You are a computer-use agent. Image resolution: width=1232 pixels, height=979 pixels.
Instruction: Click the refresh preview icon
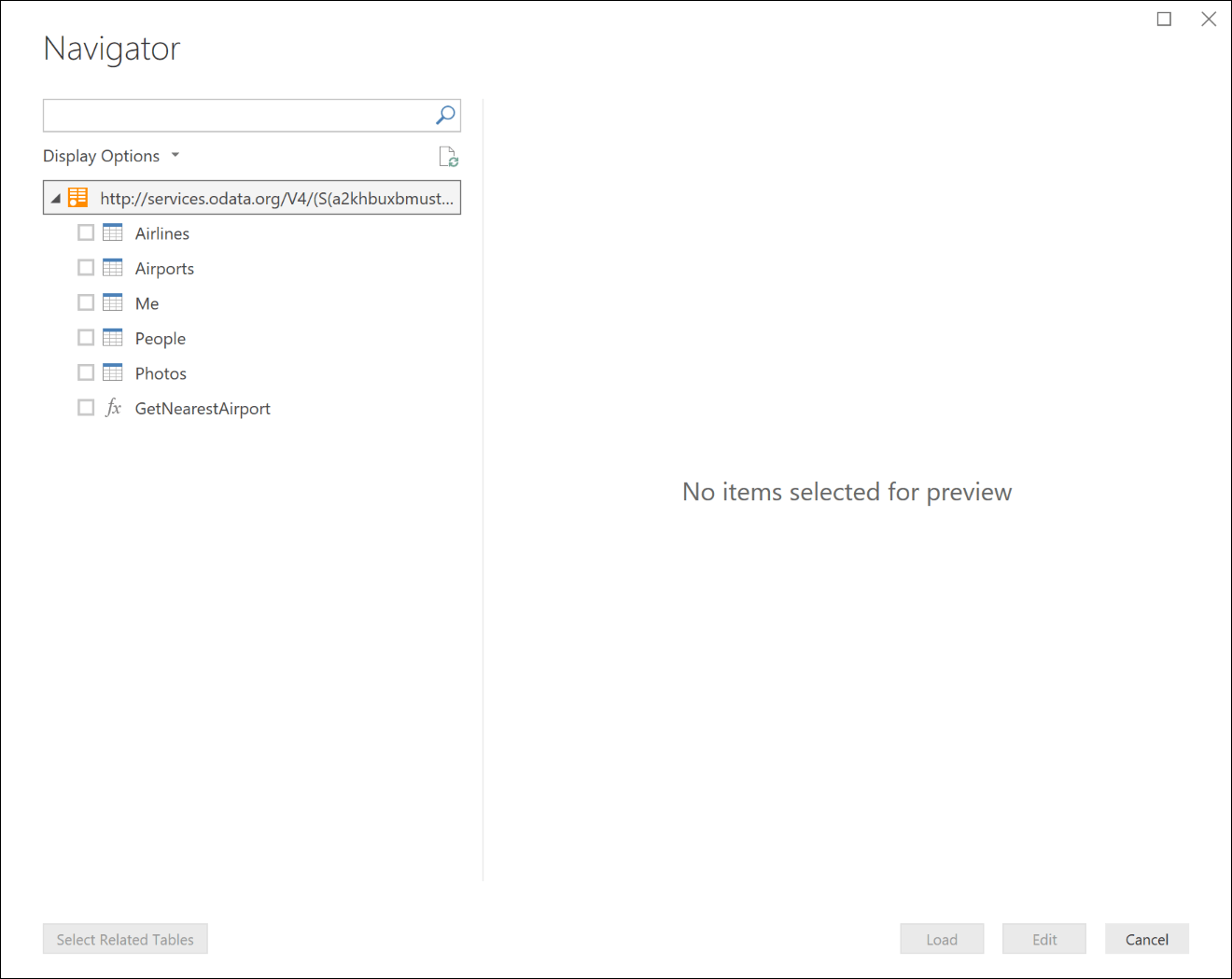click(x=447, y=156)
